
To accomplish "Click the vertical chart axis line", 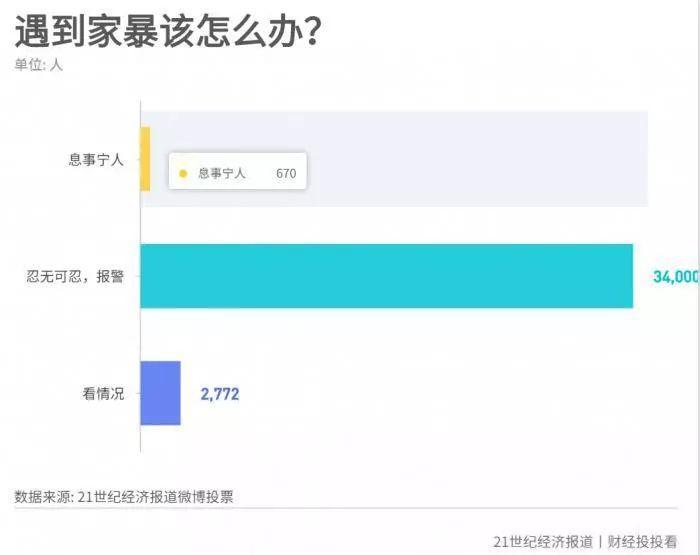I will [x=141, y=276].
